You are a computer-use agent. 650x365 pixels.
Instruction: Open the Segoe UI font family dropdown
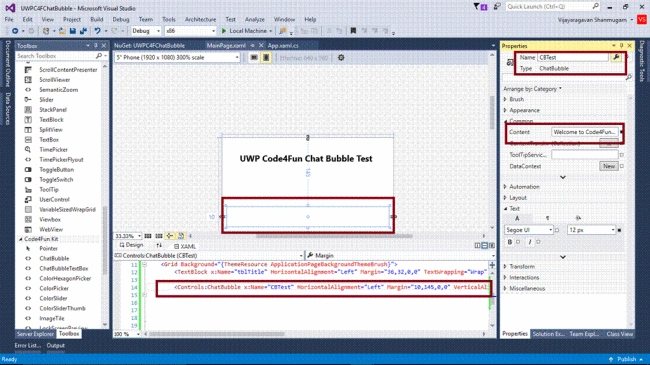(529, 230)
